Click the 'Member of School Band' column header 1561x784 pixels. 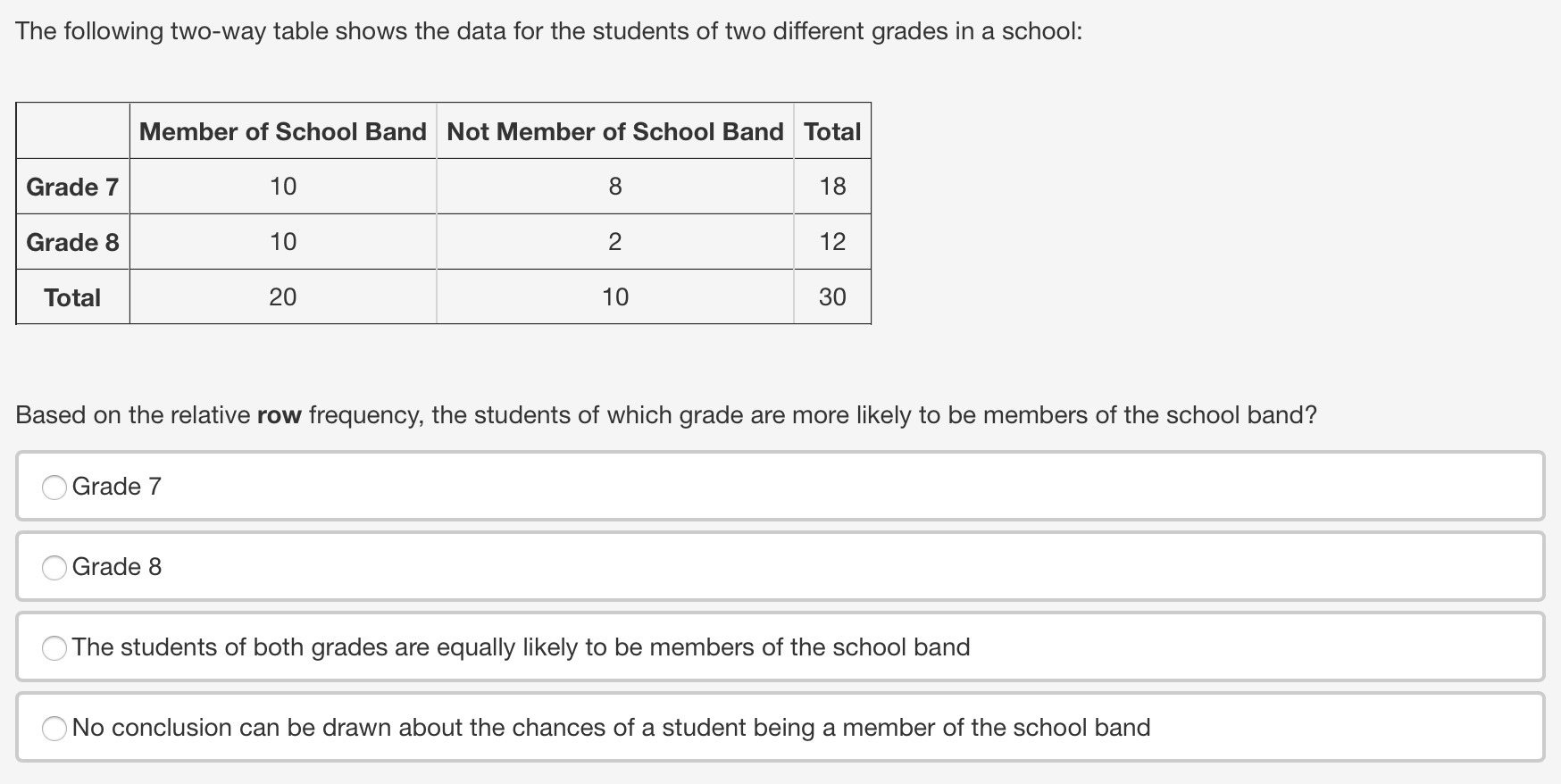pyautogui.click(x=282, y=131)
